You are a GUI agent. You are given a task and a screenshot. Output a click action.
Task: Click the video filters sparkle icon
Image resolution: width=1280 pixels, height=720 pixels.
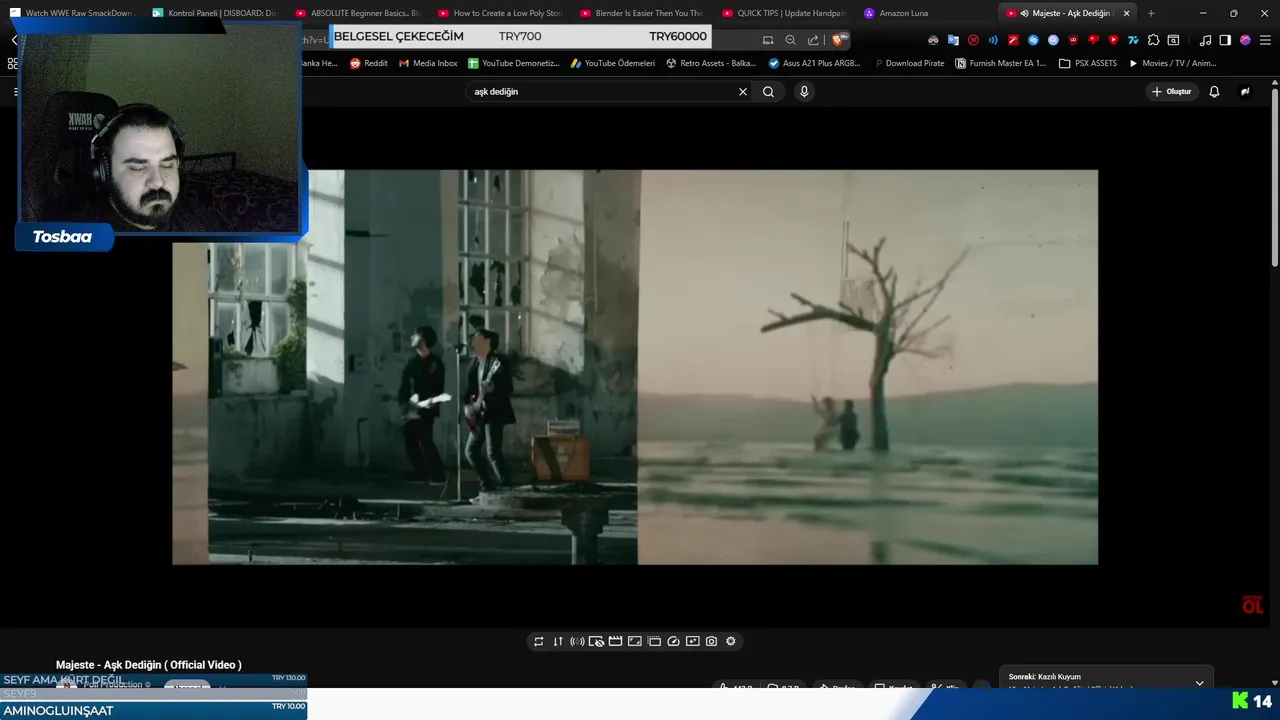[692, 641]
